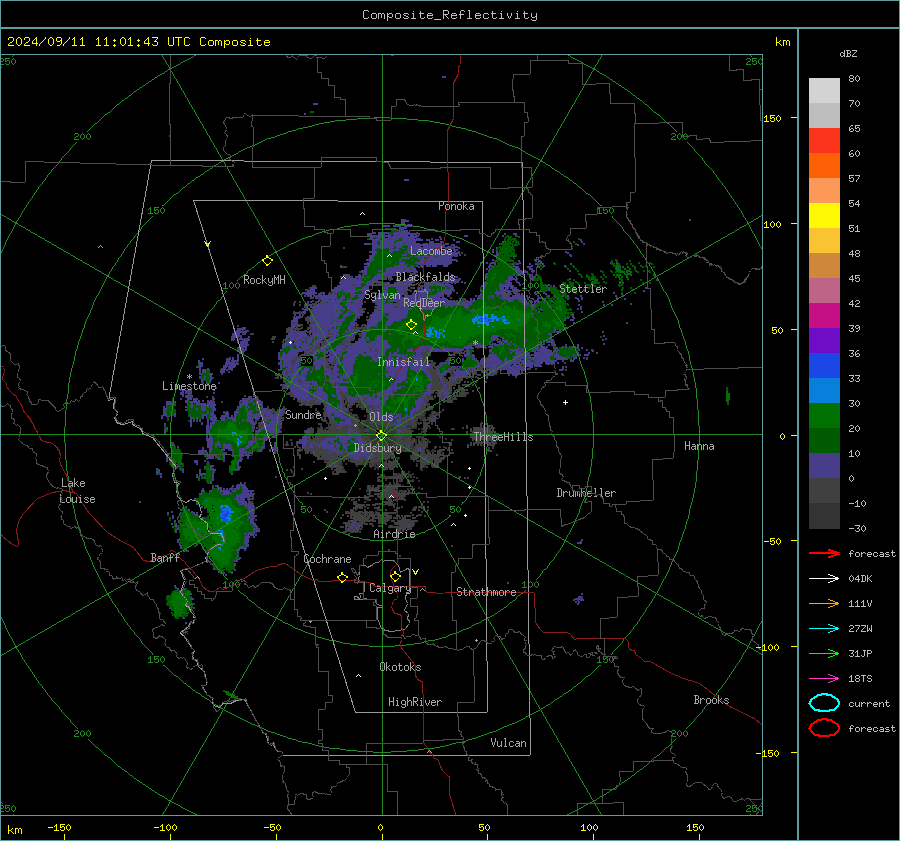Image resolution: width=900 pixels, height=841 pixels.
Task: Pick the gray 65-70 dBZ swatch
Action: click(x=824, y=115)
